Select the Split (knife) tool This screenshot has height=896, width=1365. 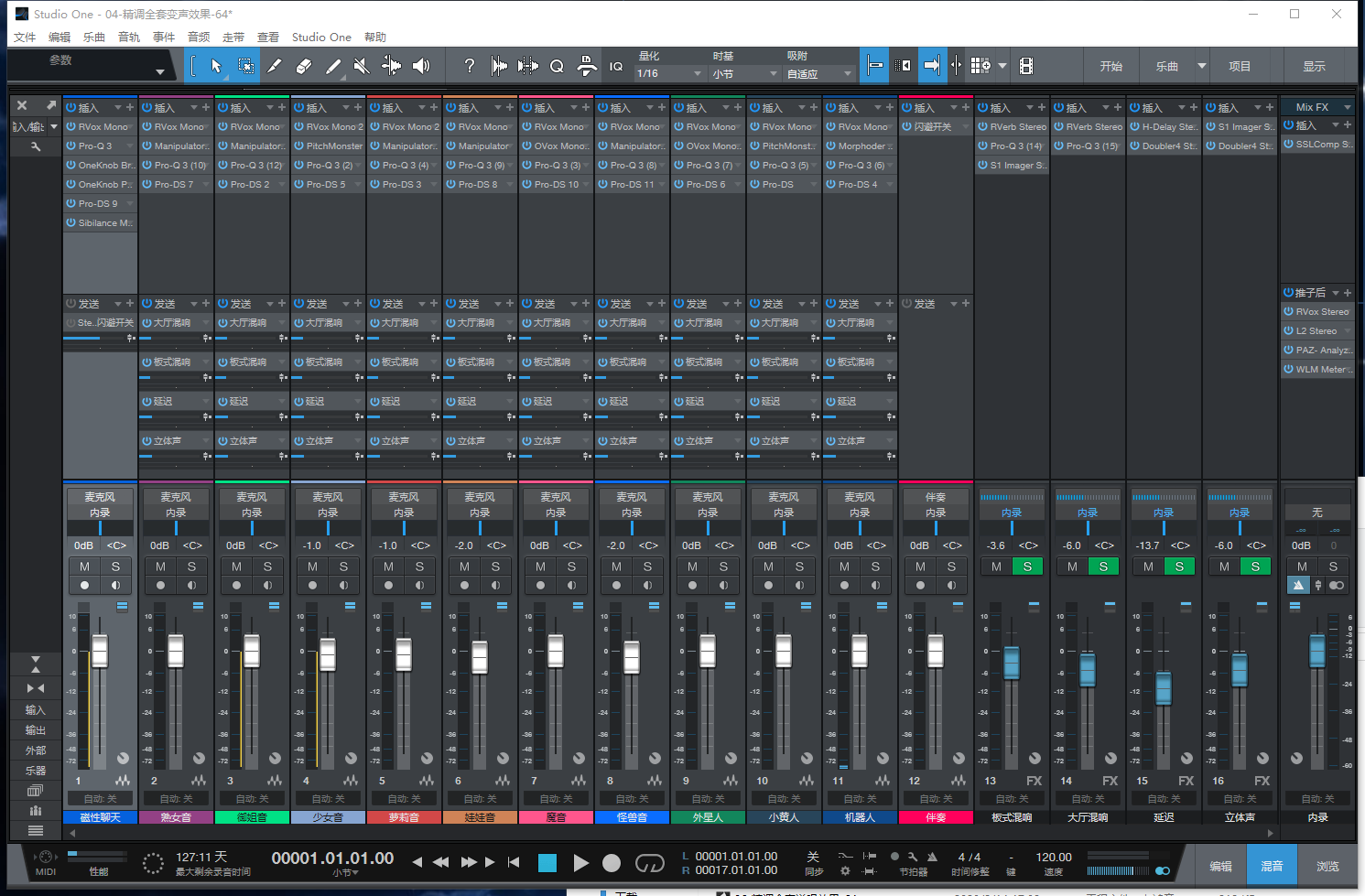275,65
